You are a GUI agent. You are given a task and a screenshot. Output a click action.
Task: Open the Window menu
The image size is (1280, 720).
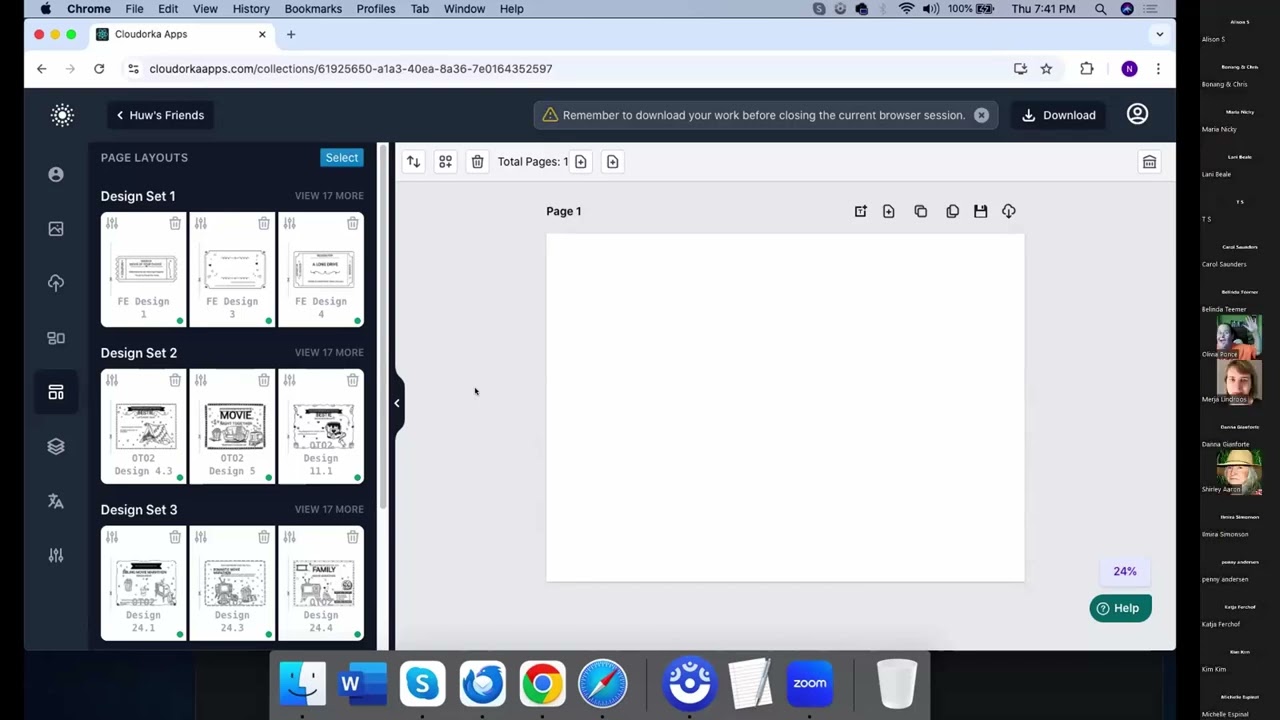tap(464, 9)
